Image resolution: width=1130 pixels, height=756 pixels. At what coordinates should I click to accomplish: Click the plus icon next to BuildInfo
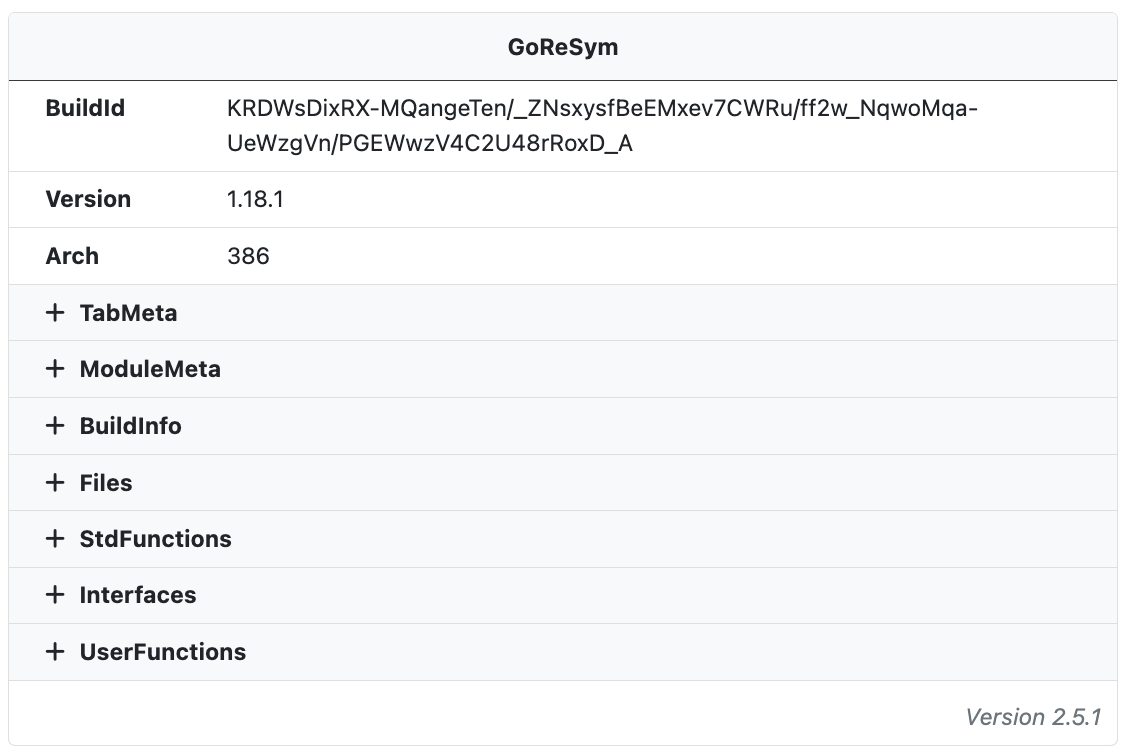(55, 426)
